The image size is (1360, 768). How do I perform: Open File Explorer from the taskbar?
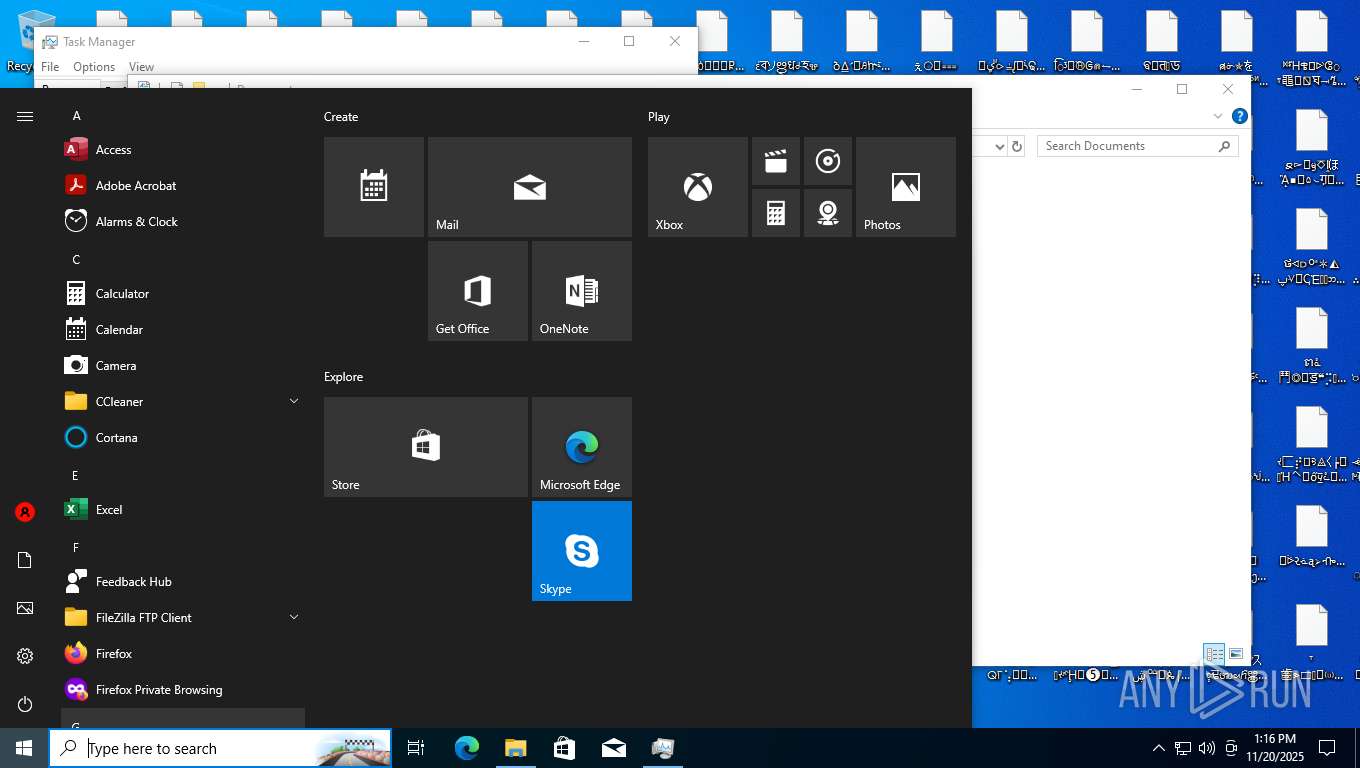tap(515, 748)
